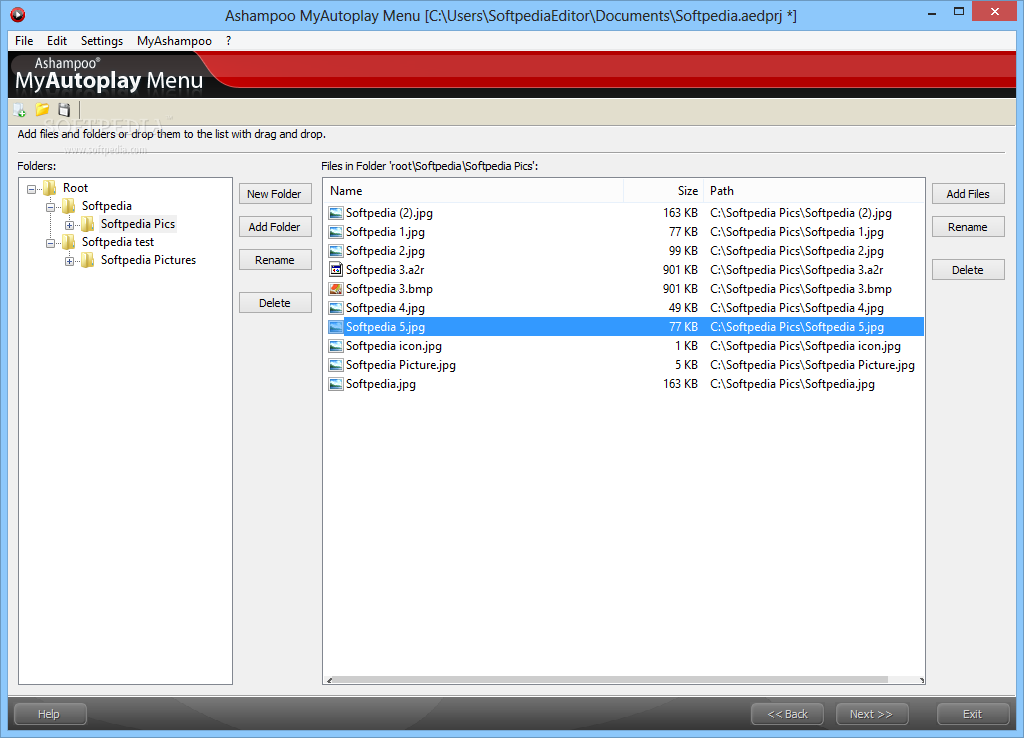This screenshot has width=1024, height=738.
Task: Collapse the Softpedia test folder node
Action: [x=50, y=243]
